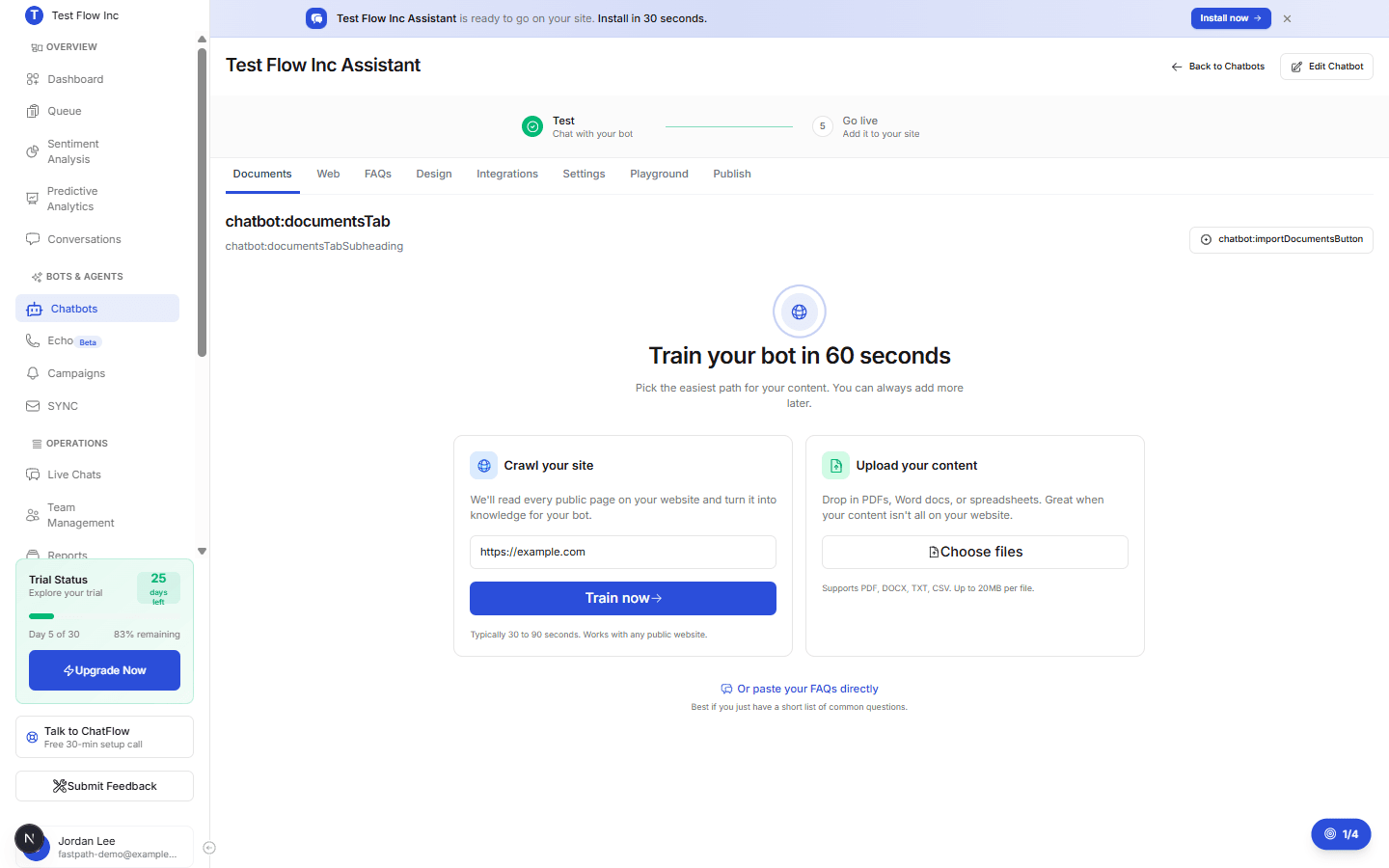Click the step 5 Go live circle
Screen dimensions: 1389x868
click(823, 126)
